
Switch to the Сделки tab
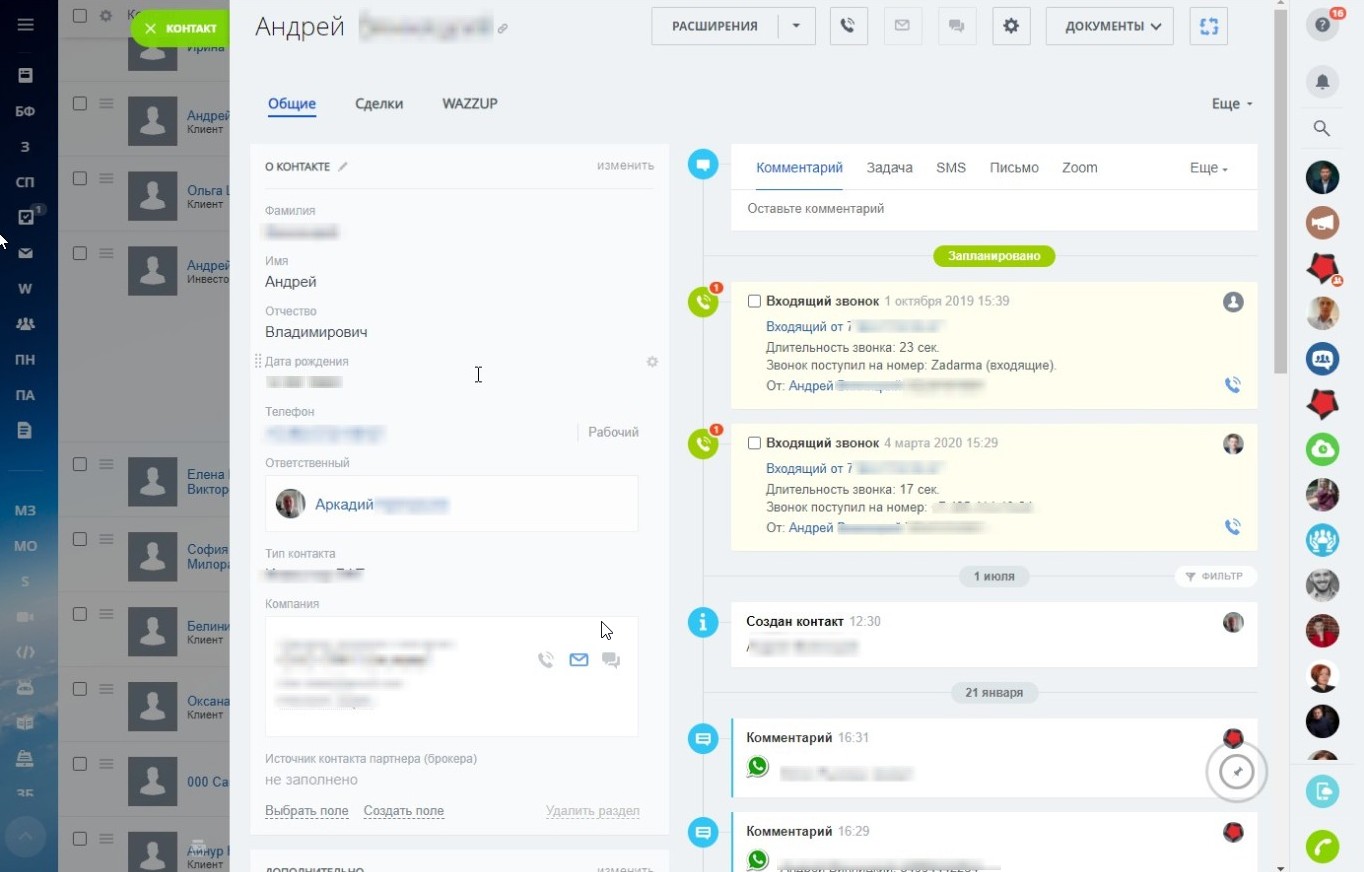[379, 104]
